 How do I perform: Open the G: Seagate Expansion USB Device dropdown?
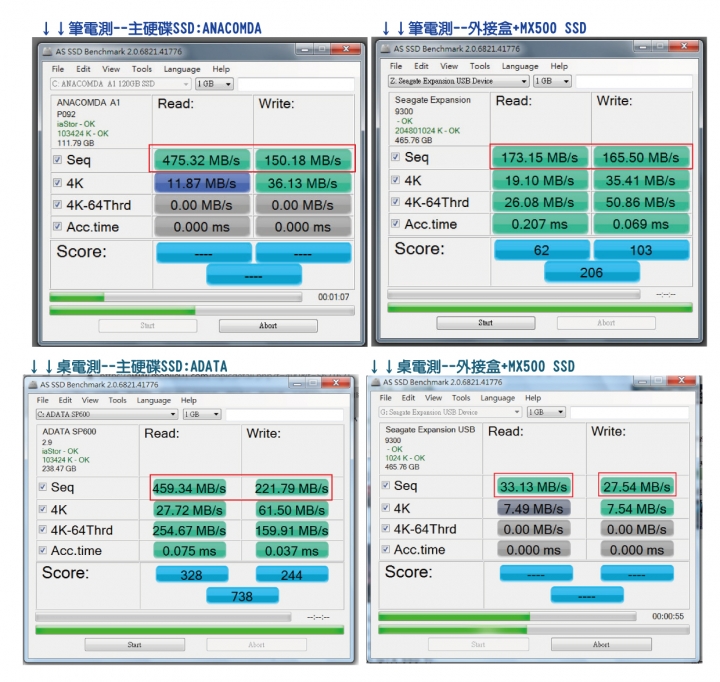[450, 412]
